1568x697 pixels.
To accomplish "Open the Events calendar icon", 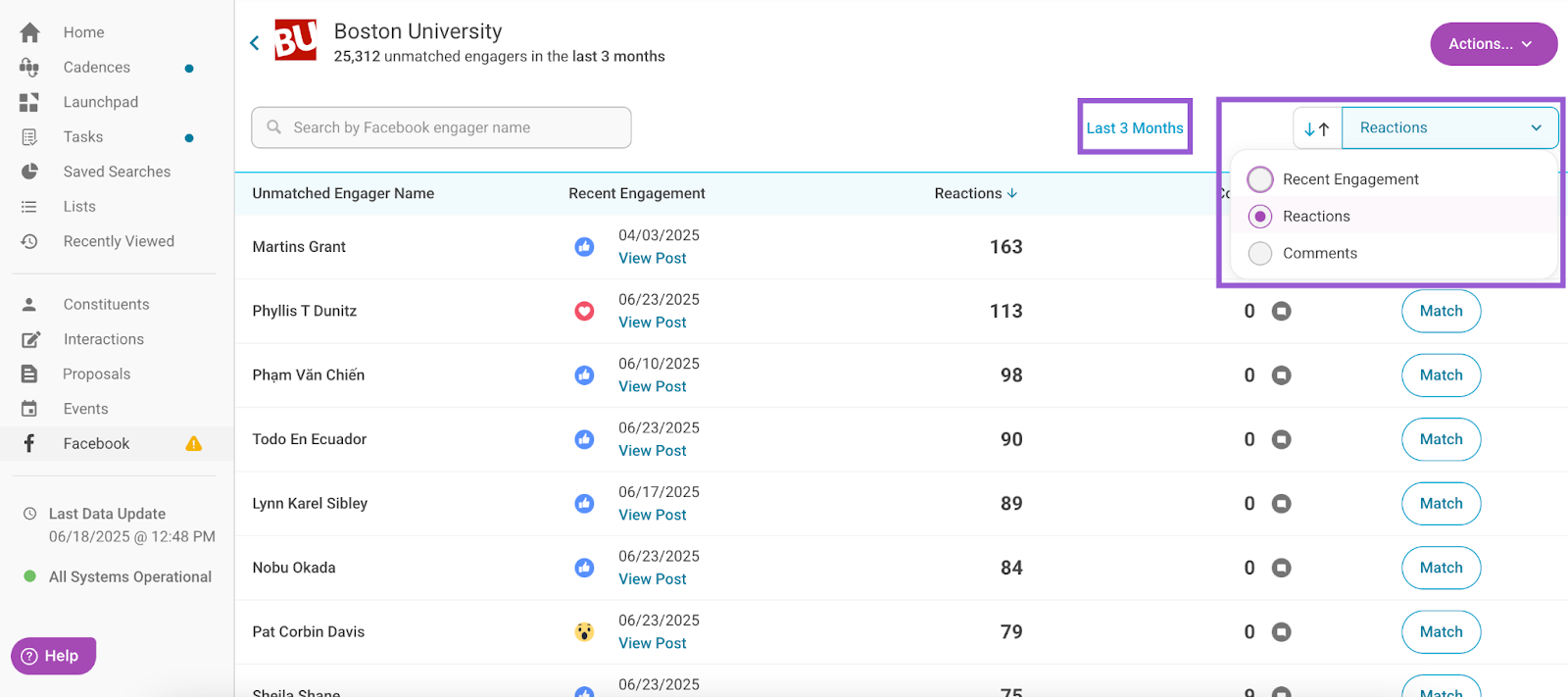I will (29, 409).
